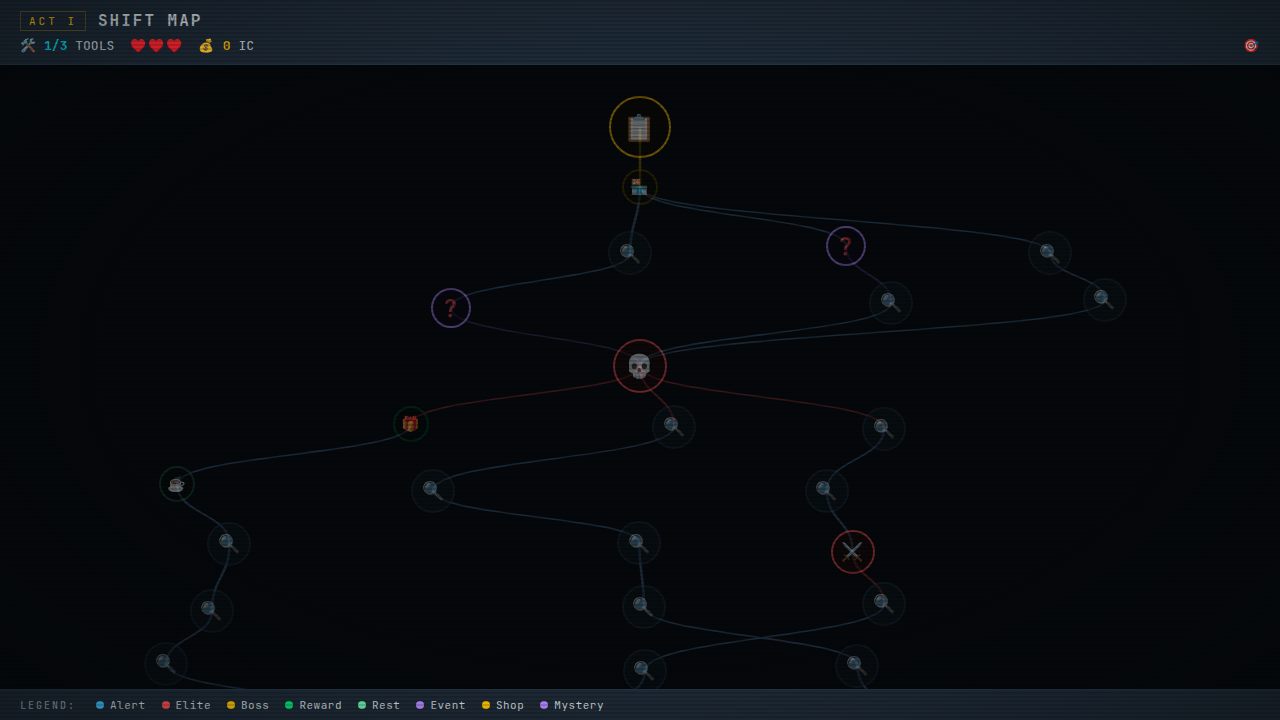Open the shop node below the boss
The image size is (1280, 720).
coord(640,187)
